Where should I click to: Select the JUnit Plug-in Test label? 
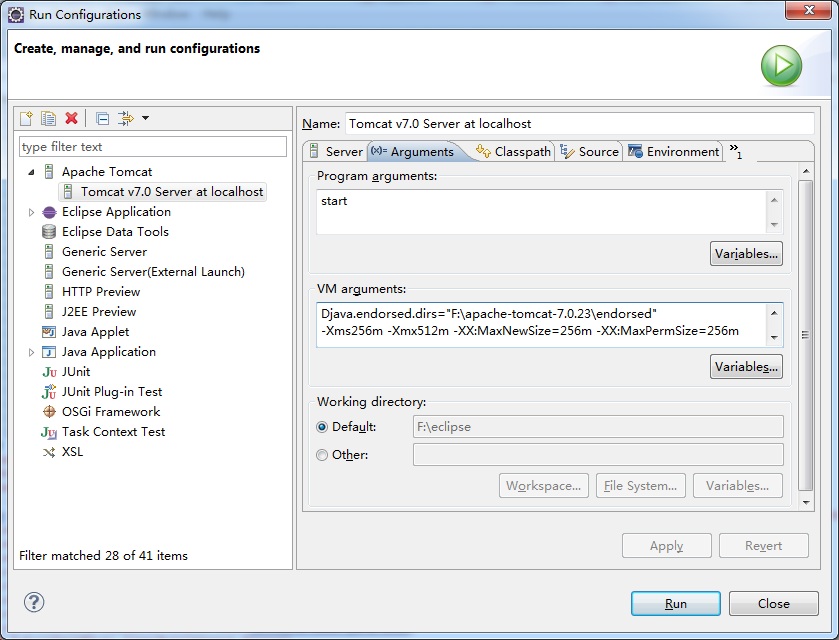[111, 392]
